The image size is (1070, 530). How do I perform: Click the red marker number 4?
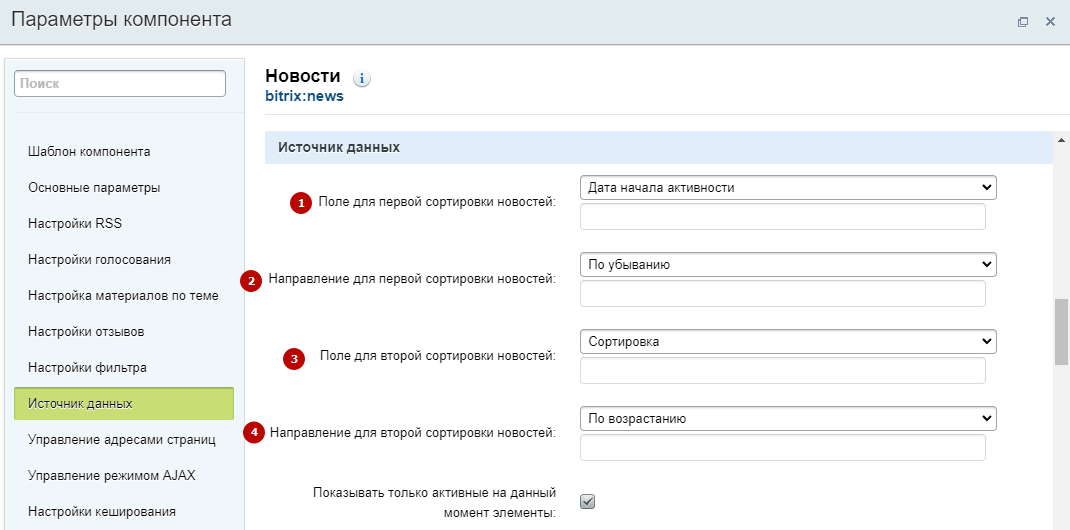(x=254, y=432)
